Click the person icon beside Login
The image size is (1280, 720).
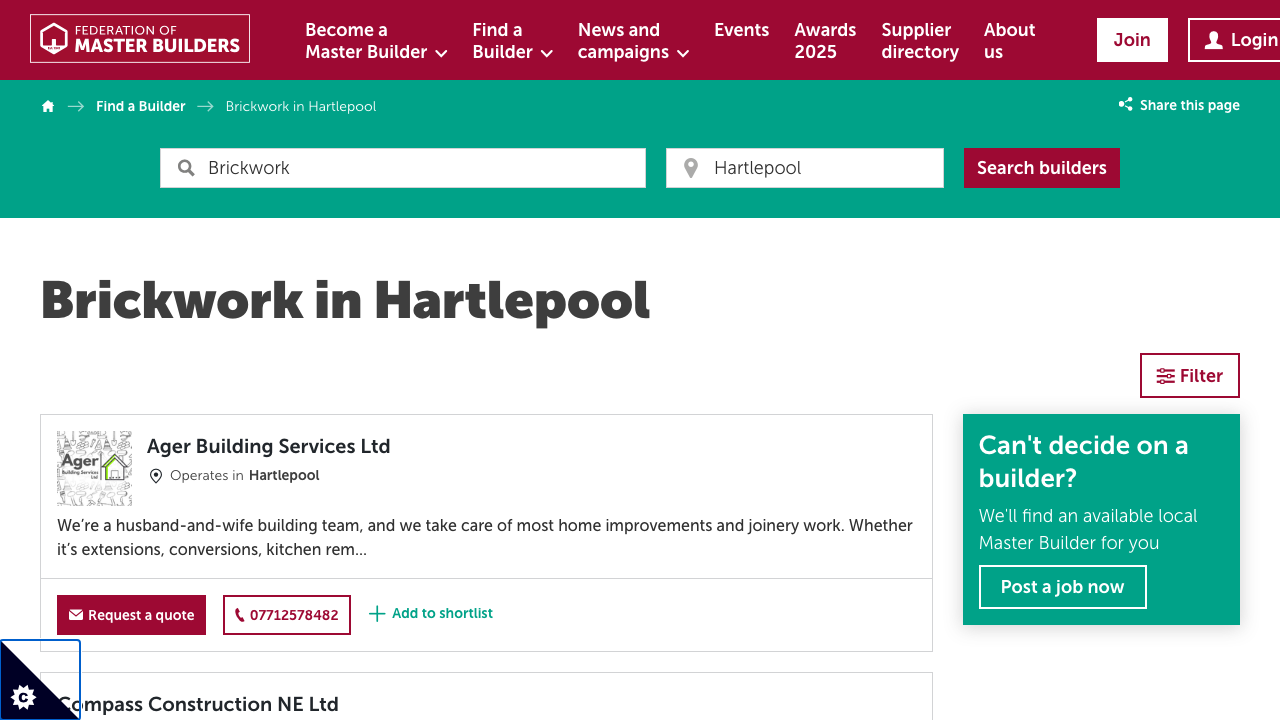coord(1213,40)
